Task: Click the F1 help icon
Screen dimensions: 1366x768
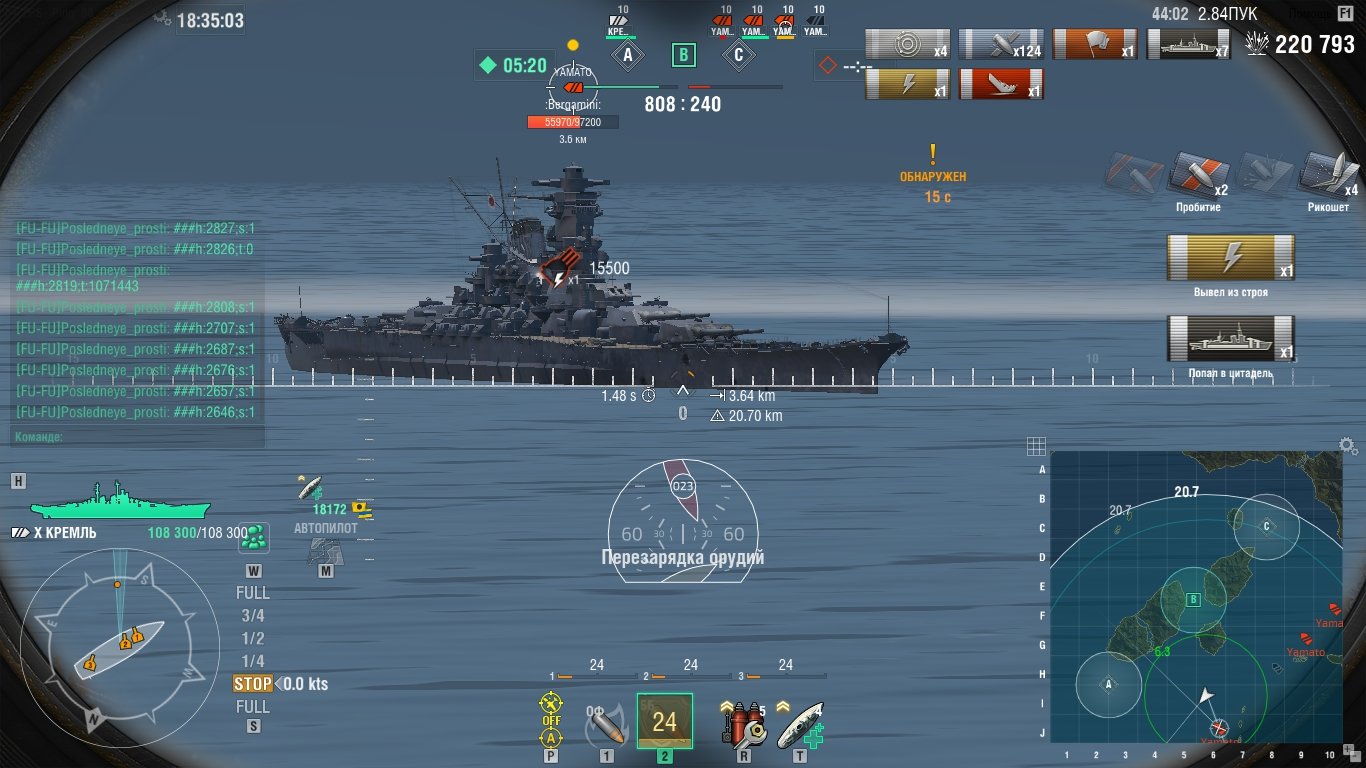Action: [x=1344, y=12]
